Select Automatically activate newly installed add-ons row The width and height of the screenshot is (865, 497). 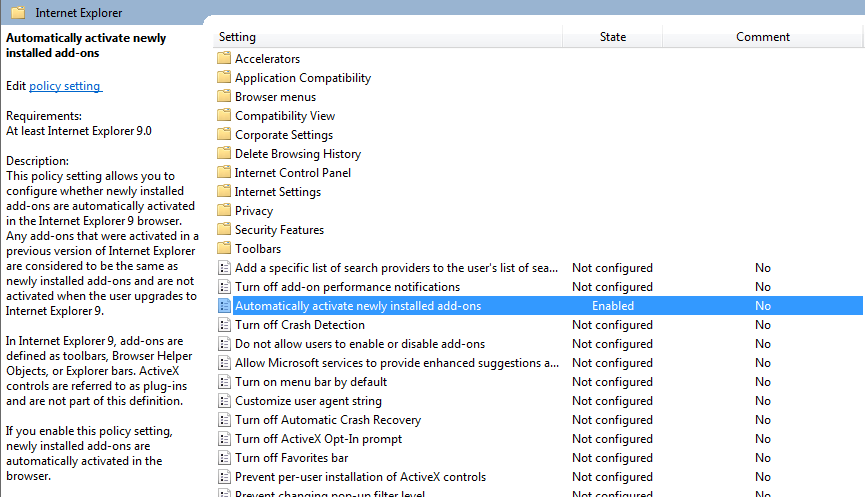point(540,306)
